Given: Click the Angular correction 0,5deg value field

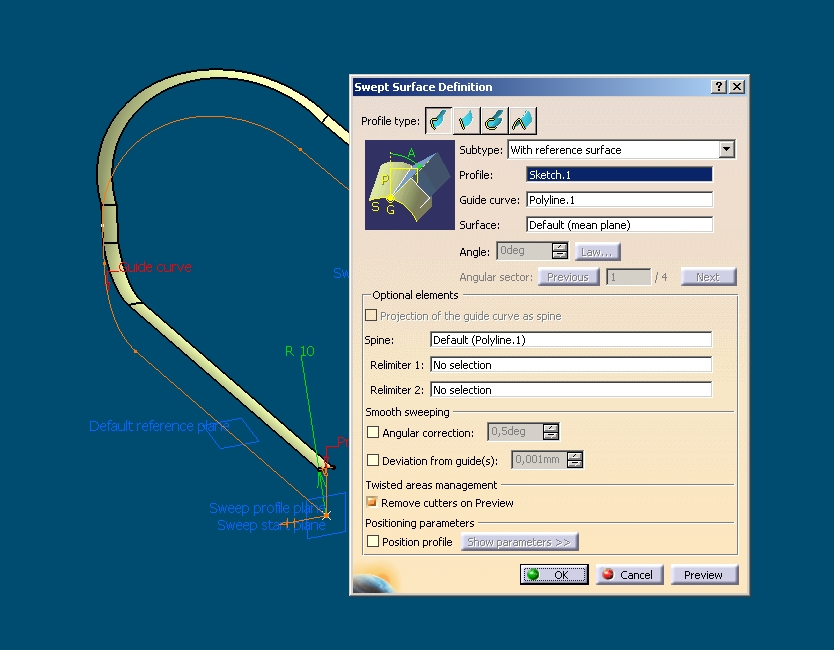Looking at the screenshot, I should [515, 431].
